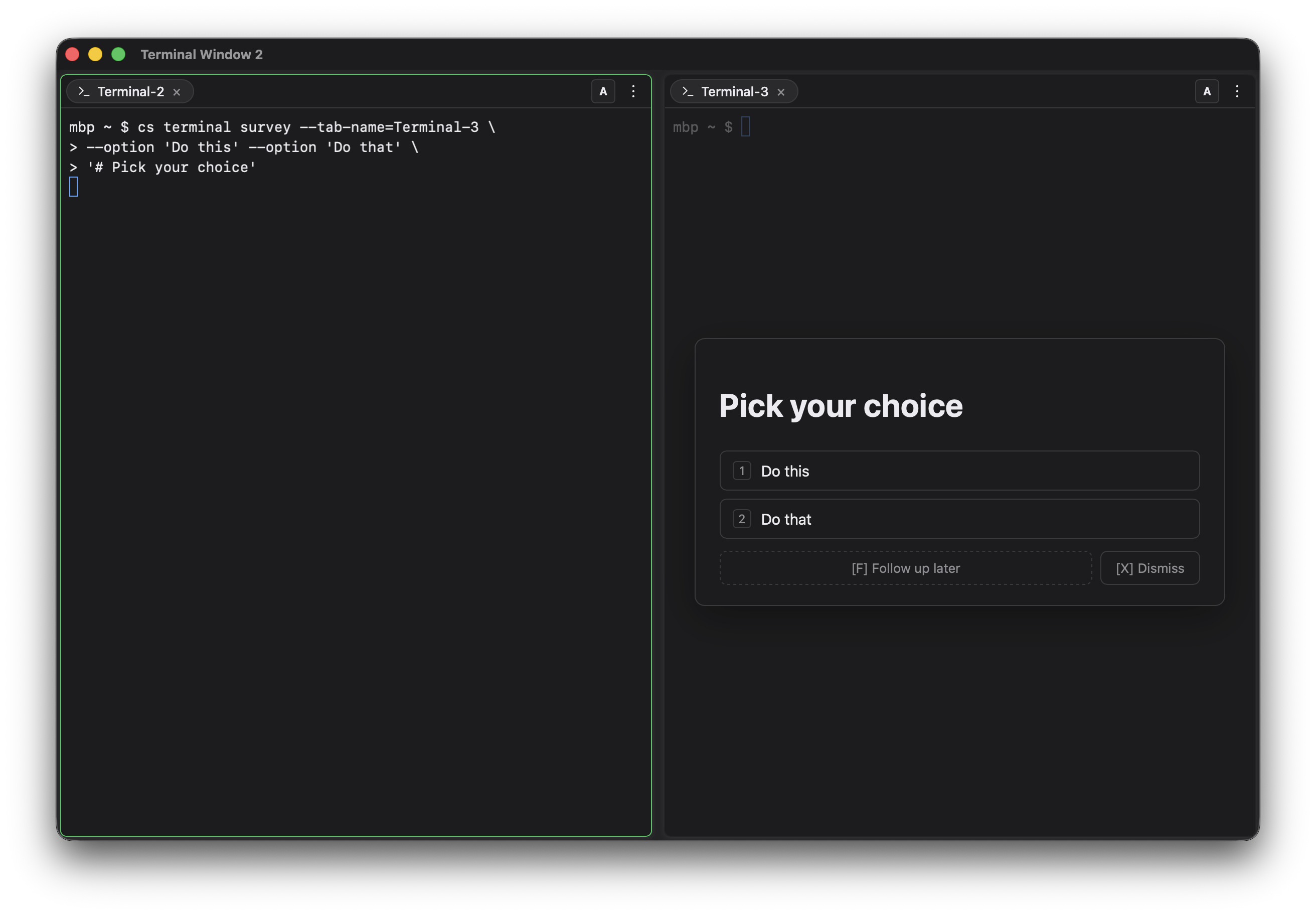Click the number 2 key badge
Image resolution: width=1316 pixels, height=915 pixels.
(742, 519)
